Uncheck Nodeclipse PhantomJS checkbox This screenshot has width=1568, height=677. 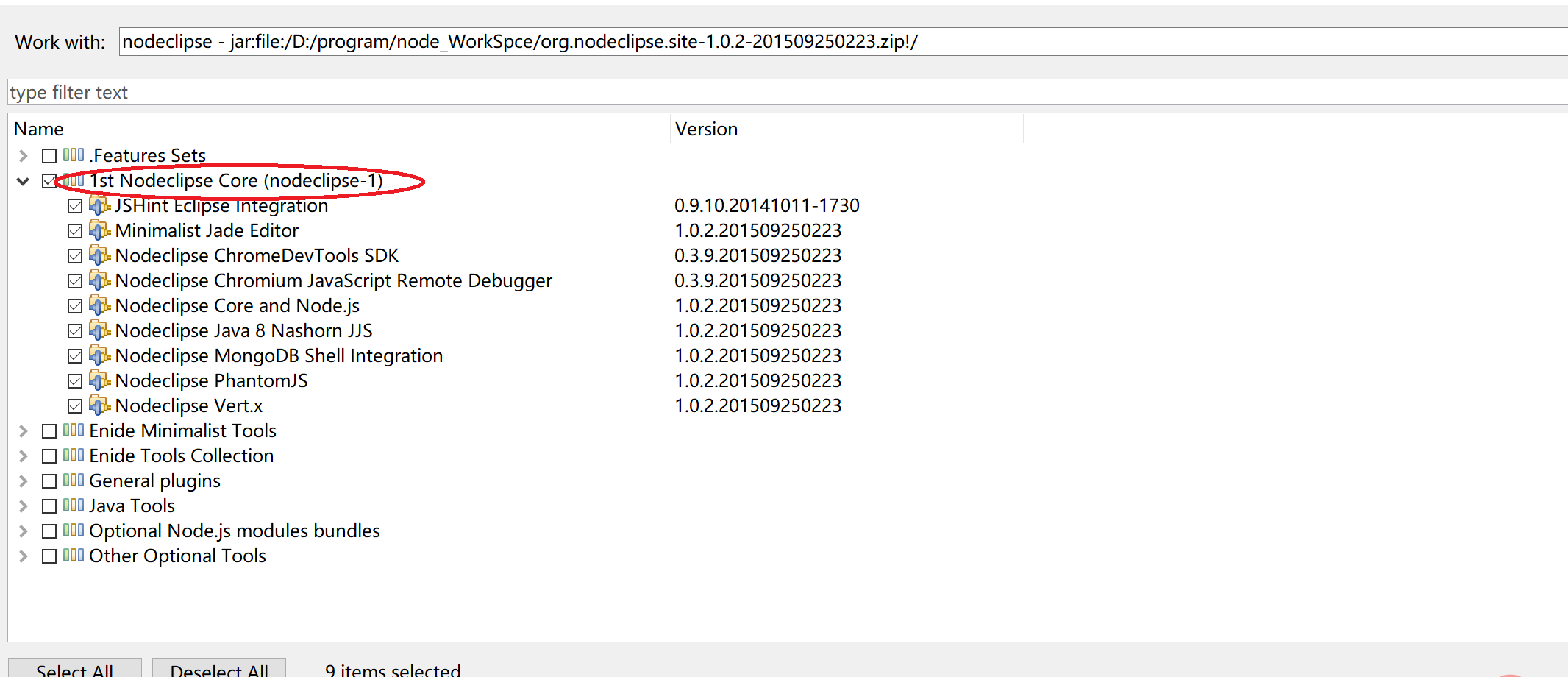click(x=75, y=381)
